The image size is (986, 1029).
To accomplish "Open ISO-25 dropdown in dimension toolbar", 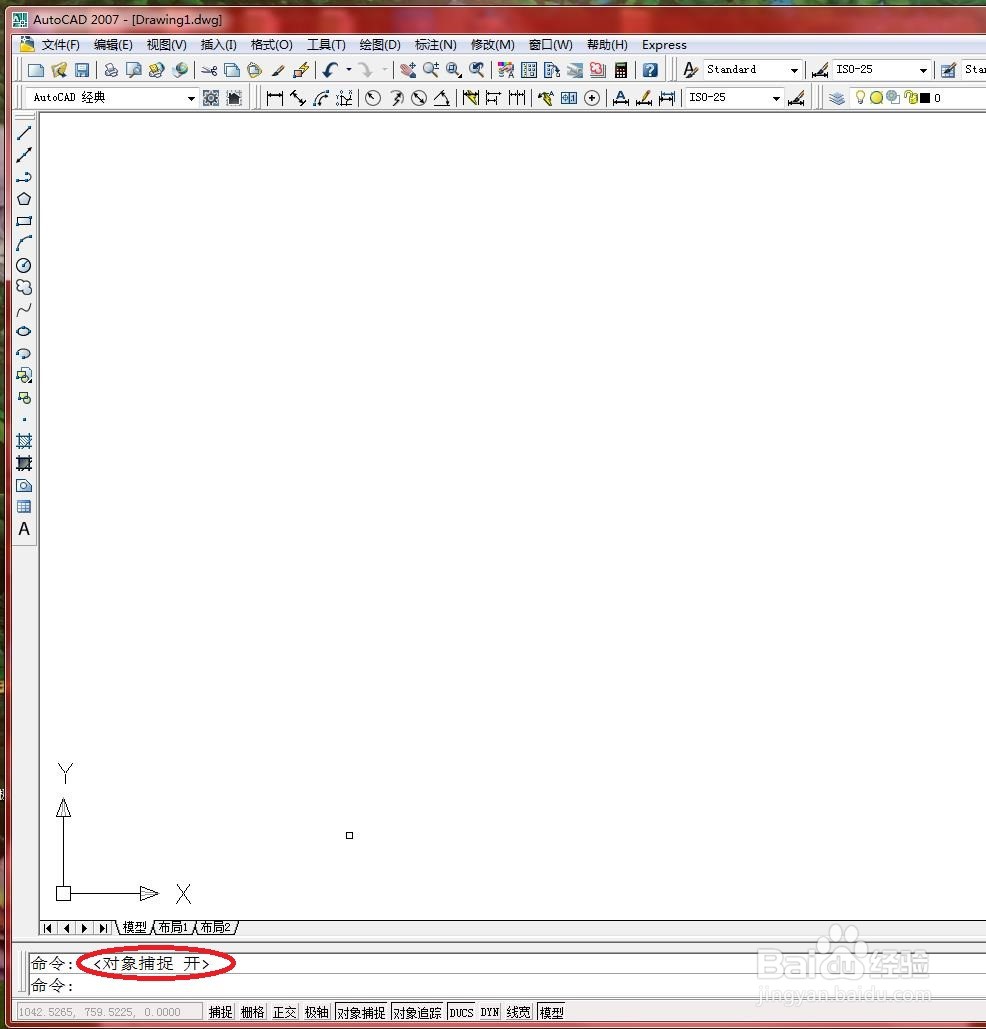I will (777, 98).
